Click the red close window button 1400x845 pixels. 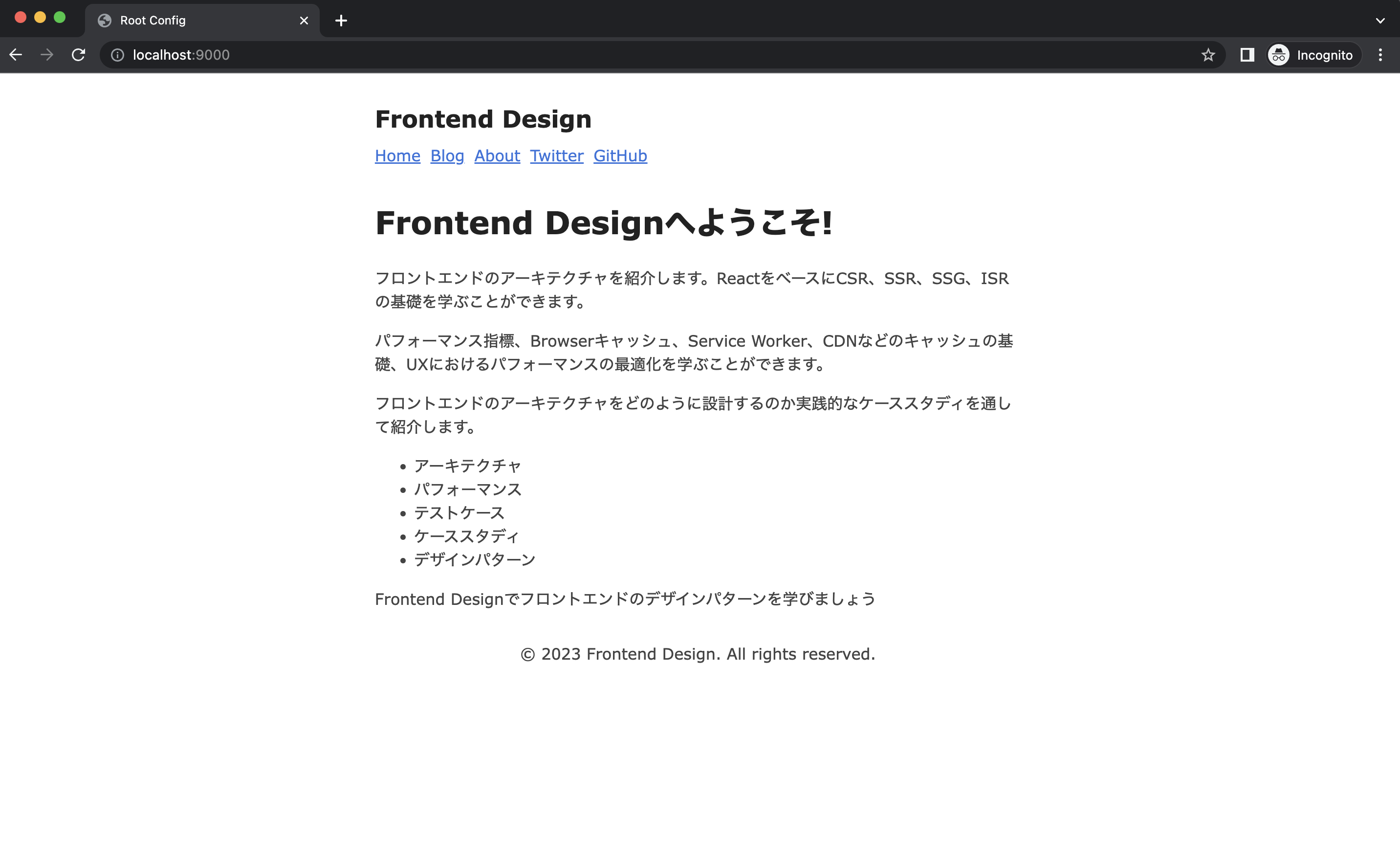tap(21, 18)
